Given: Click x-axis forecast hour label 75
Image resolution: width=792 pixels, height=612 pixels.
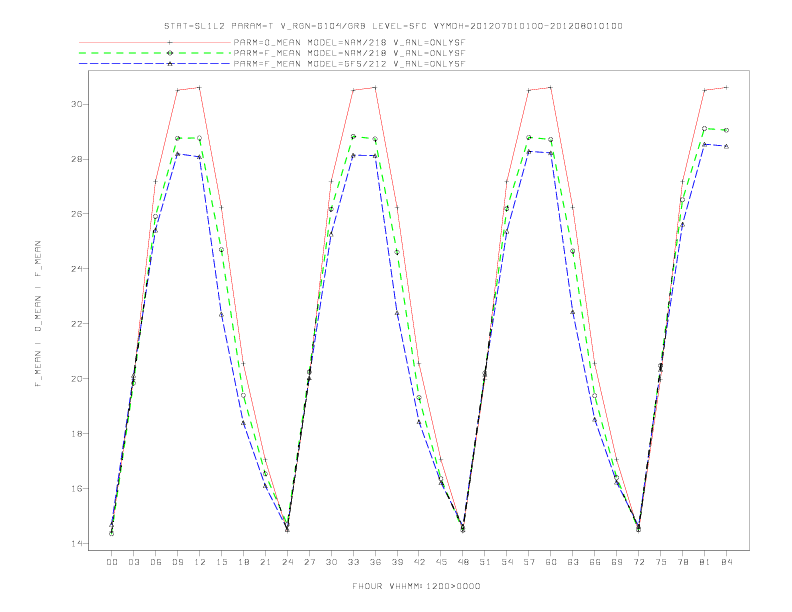Looking at the screenshot, I should (661, 562).
